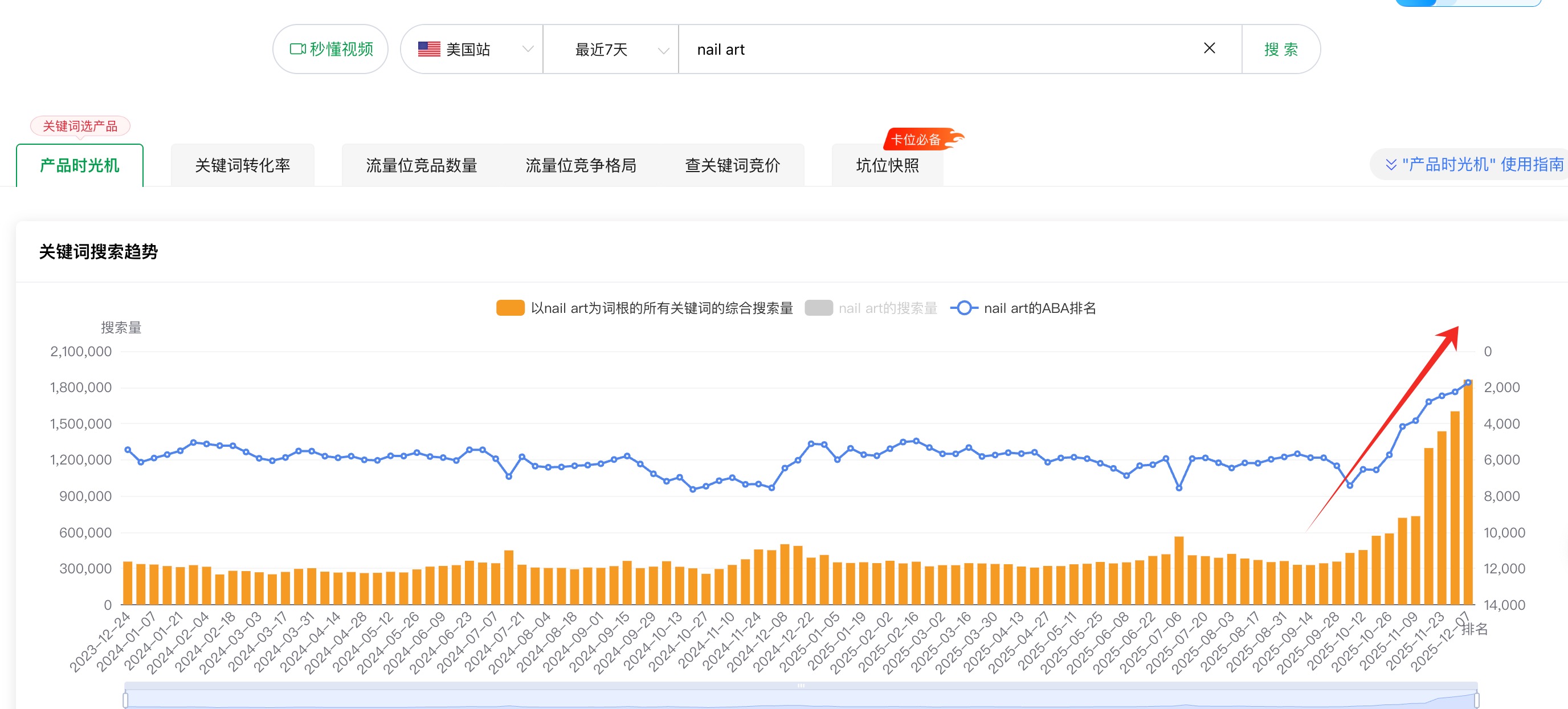Image resolution: width=1568 pixels, height=709 pixels.
Task: Switch to the 关键词转化率 tab
Action: [x=242, y=165]
